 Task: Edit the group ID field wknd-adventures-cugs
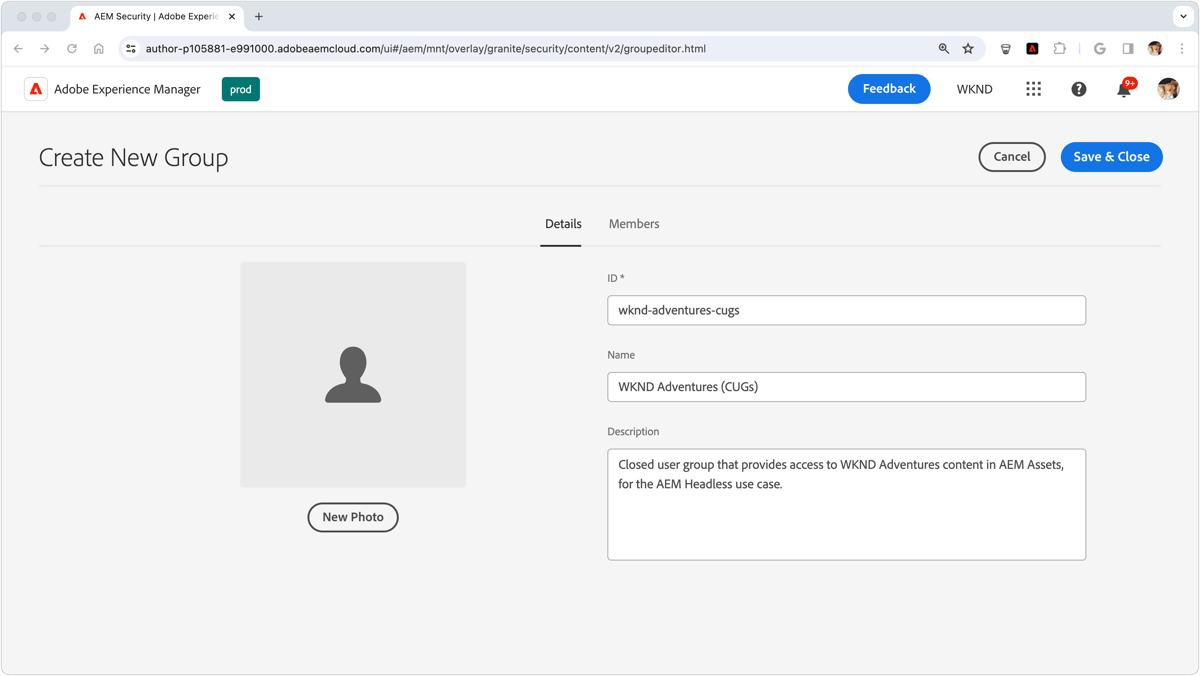[x=846, y=310]
